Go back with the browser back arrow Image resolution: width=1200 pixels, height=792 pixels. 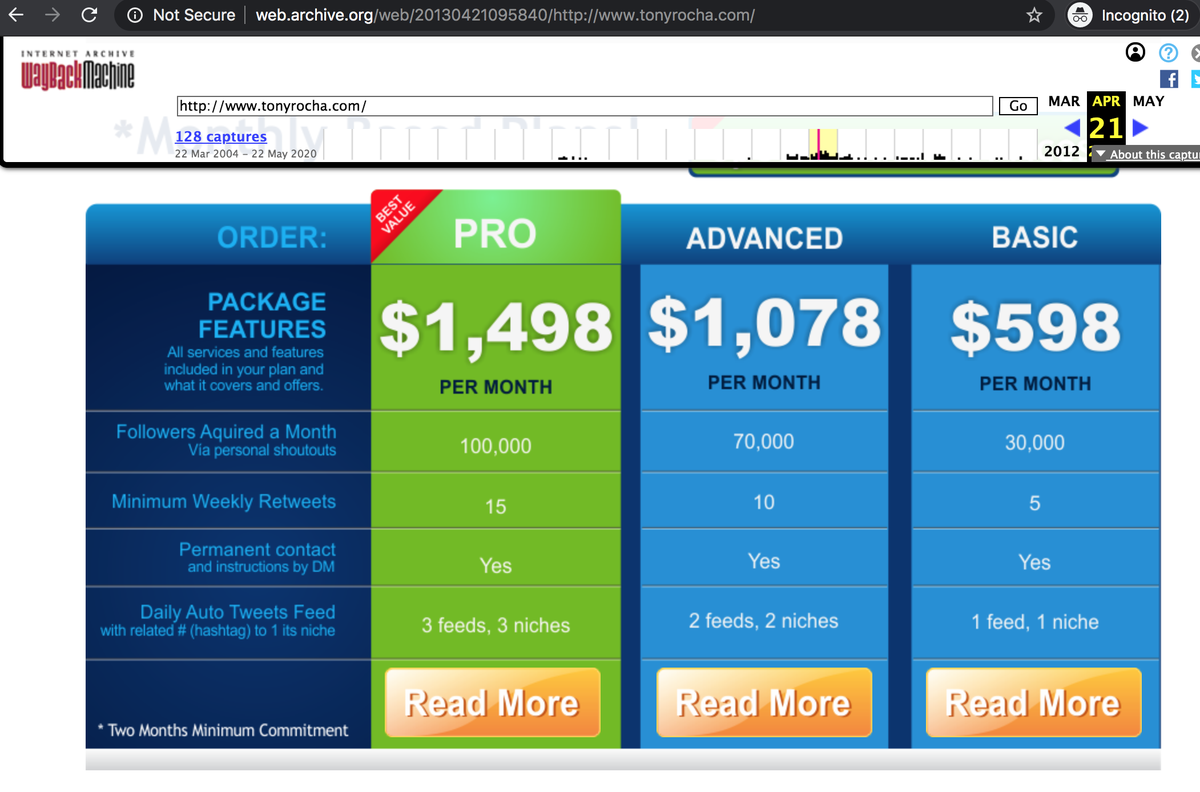[16, 15]
